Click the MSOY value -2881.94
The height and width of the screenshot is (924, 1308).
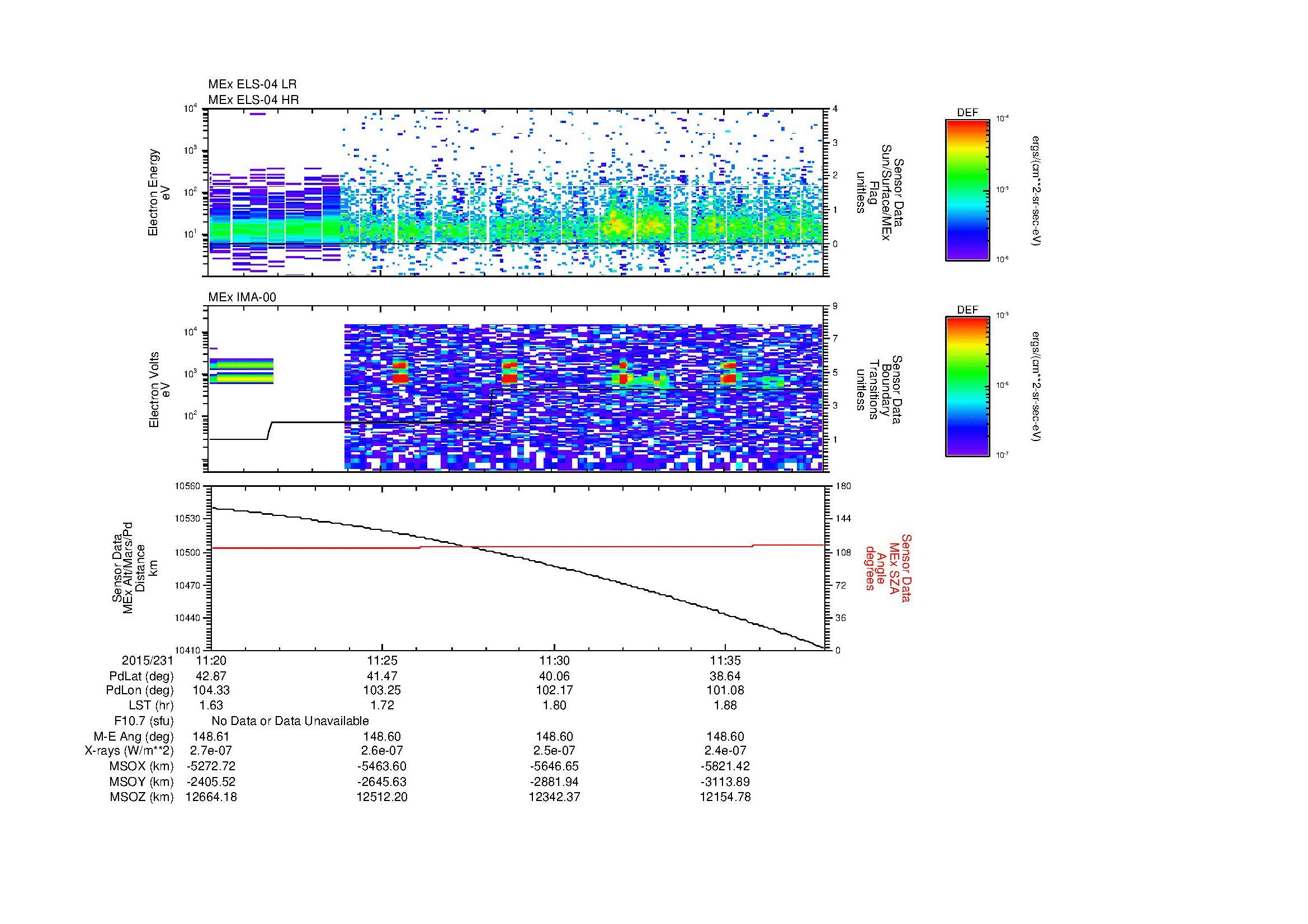coord(554,781)
